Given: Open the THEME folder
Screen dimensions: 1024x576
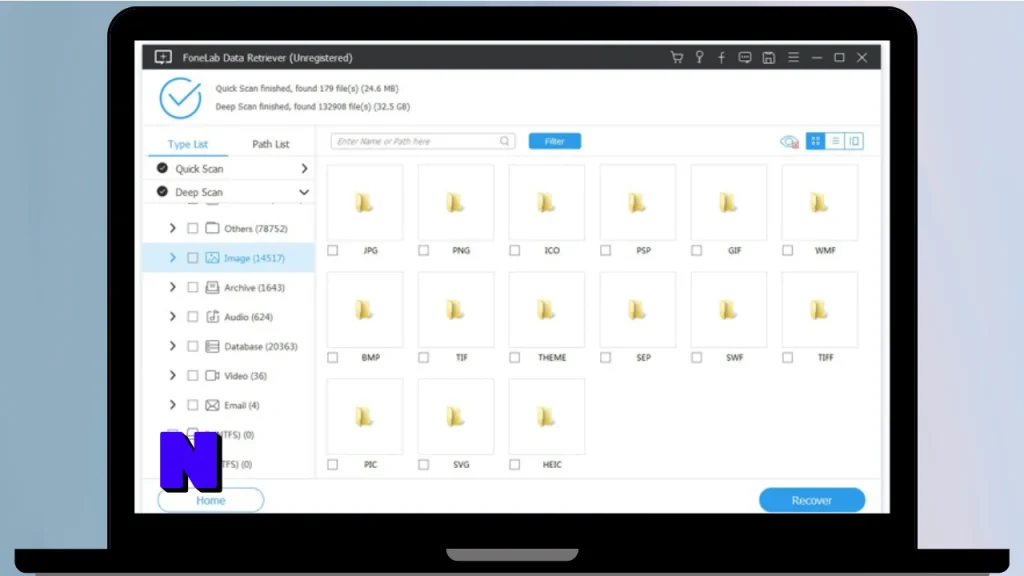Looking at the screenshot, I should pos(547,310).
